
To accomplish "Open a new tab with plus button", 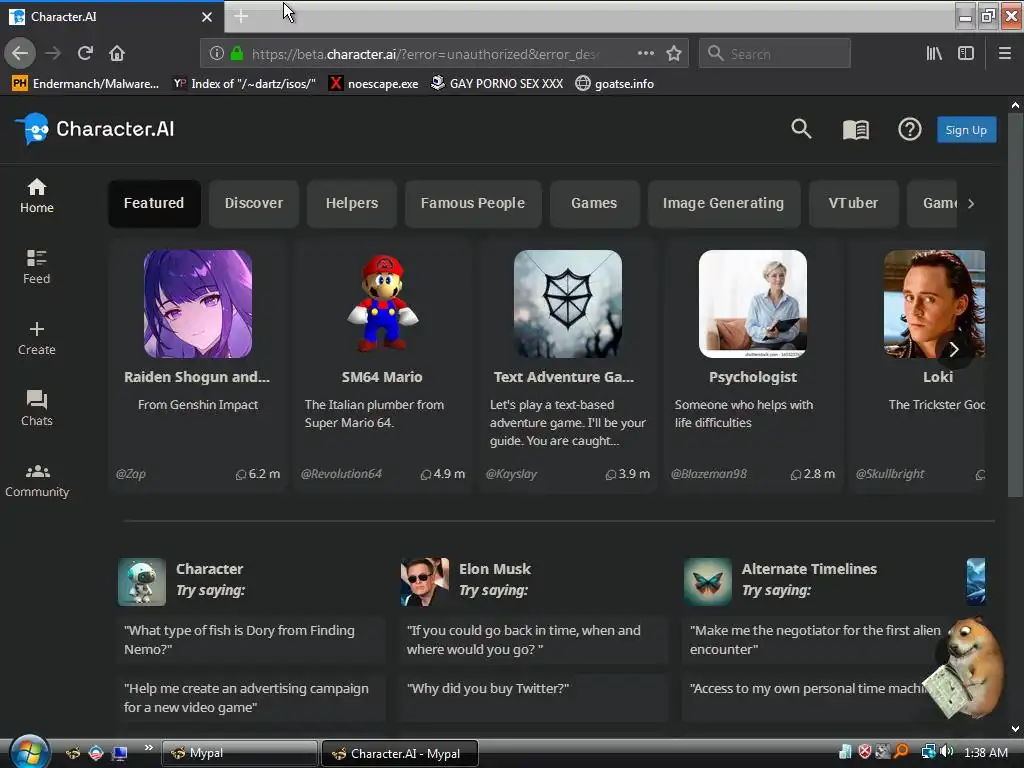I will 241,16.
